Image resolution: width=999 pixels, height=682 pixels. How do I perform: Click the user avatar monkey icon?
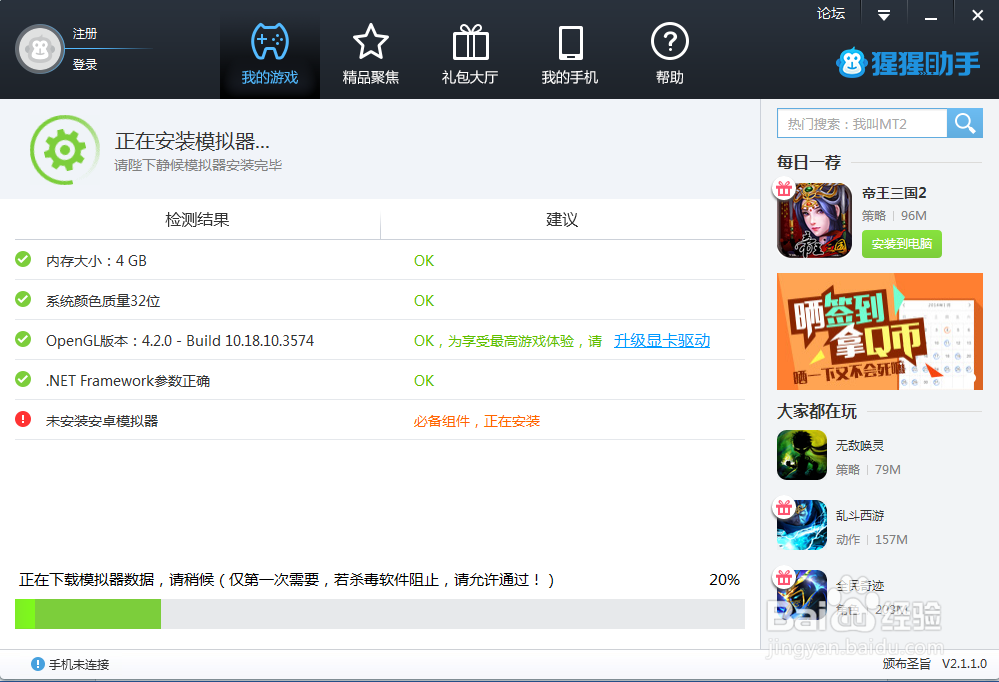[39, 48]
